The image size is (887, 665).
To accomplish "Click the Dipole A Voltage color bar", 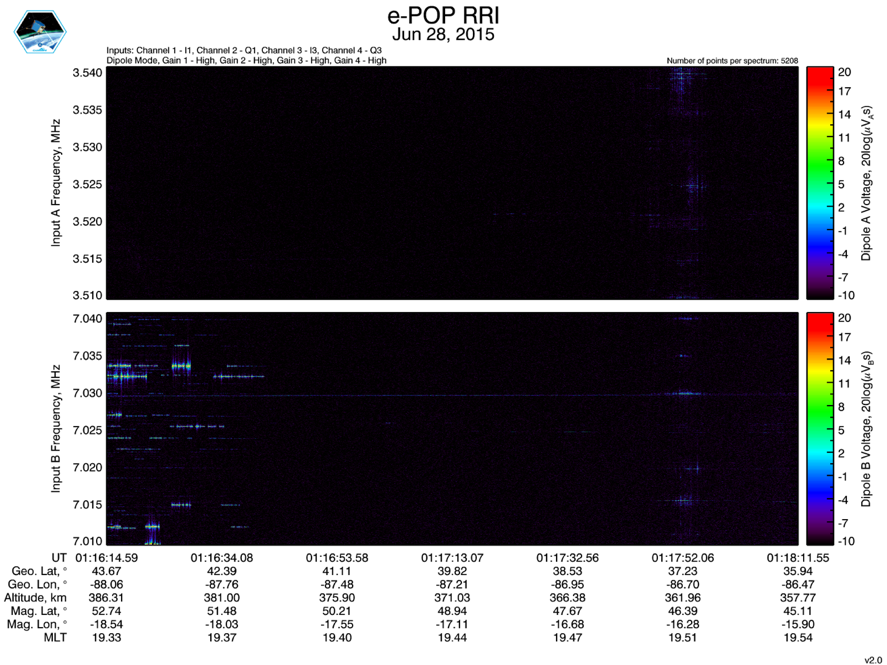I will (820, 183).
